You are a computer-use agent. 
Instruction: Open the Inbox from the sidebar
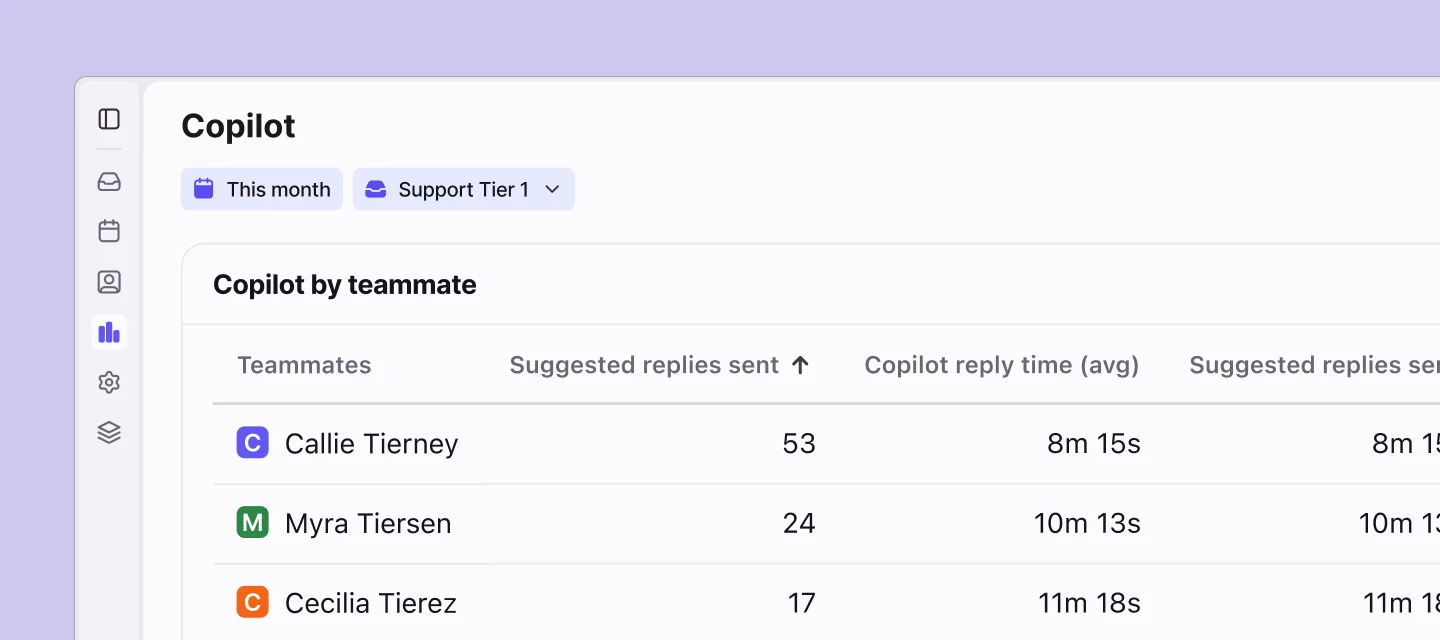coord(108,181)
